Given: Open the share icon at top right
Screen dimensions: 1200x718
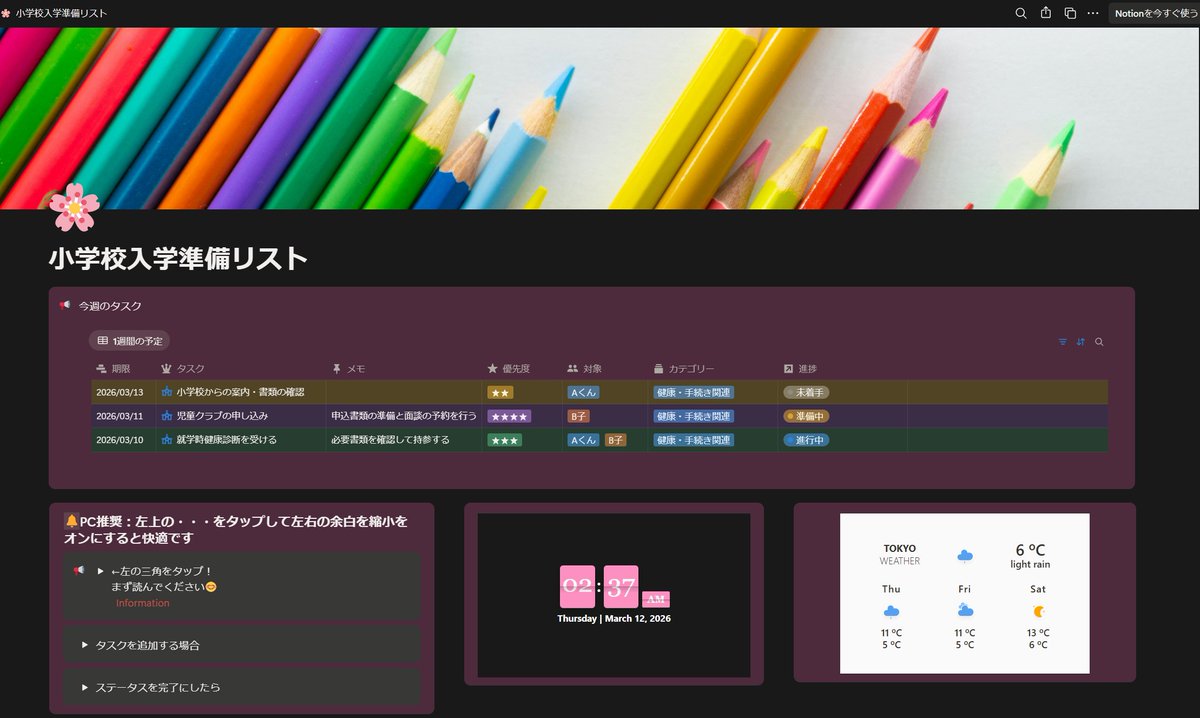Looking at the screenshot, I should pos(1044,13).
